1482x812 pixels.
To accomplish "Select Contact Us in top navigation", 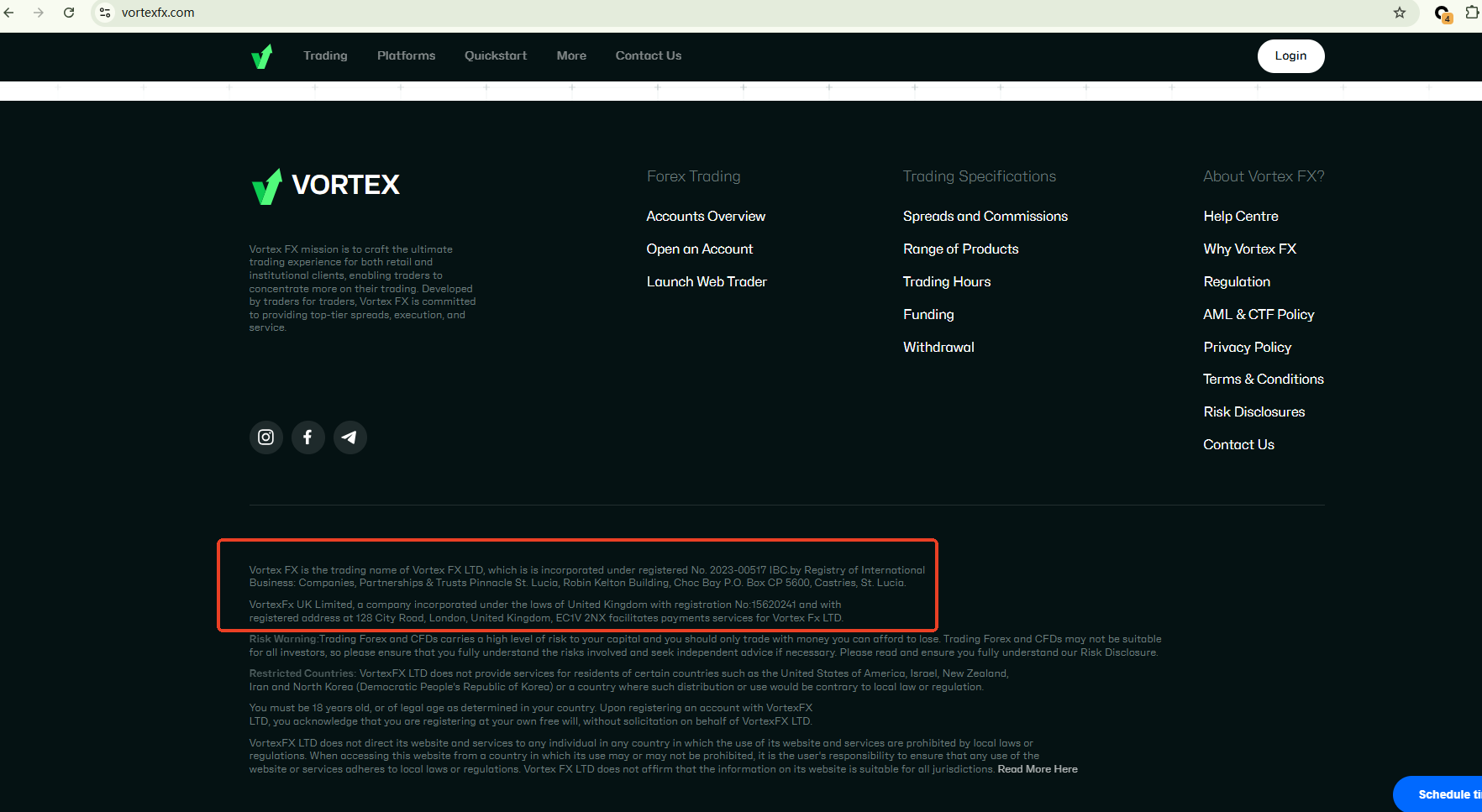I will point(648,56).
